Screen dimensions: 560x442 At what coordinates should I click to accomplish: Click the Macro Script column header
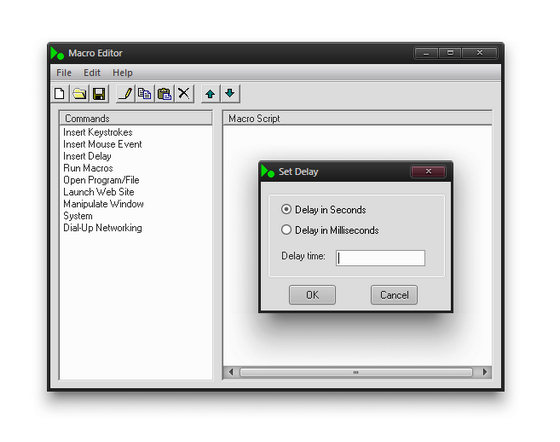(x=358, y=118)
